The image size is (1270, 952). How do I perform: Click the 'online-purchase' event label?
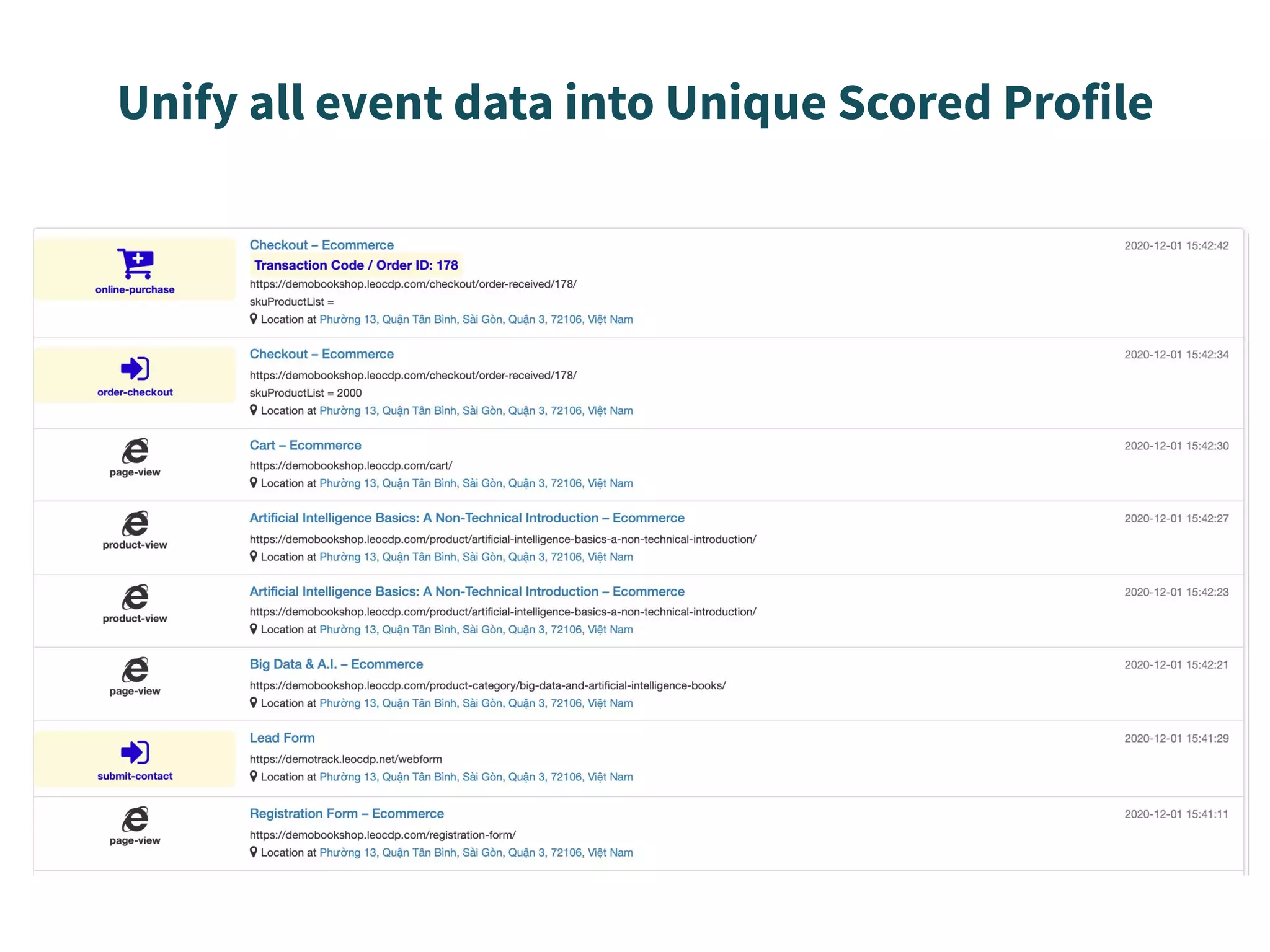tap(135, 289)
